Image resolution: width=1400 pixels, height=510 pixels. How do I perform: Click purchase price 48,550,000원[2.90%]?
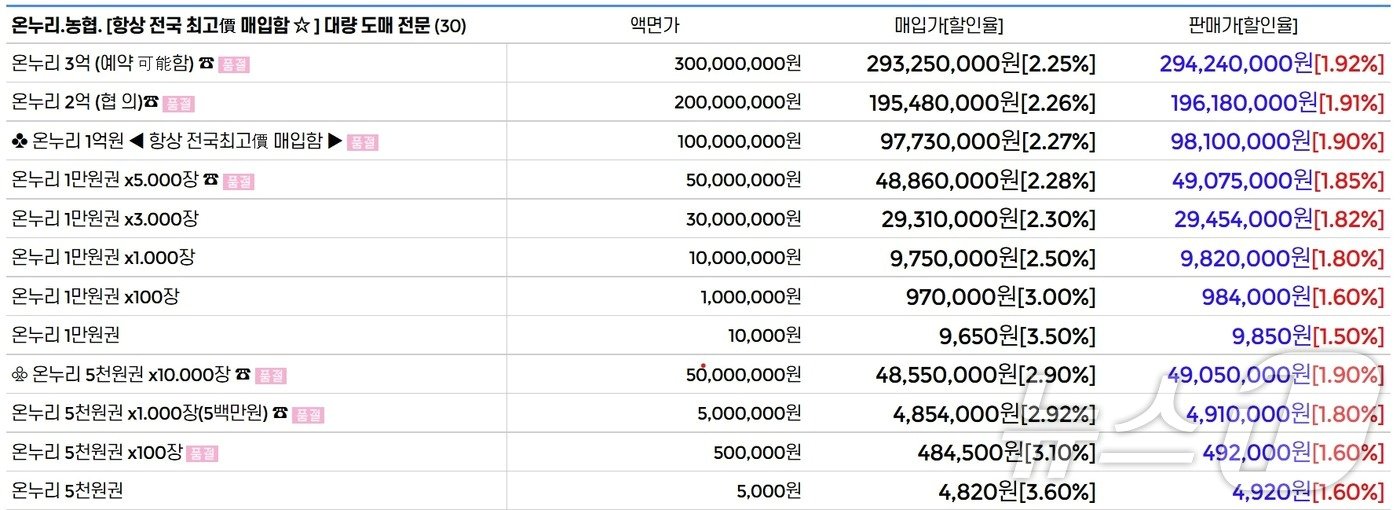(986, 376)
